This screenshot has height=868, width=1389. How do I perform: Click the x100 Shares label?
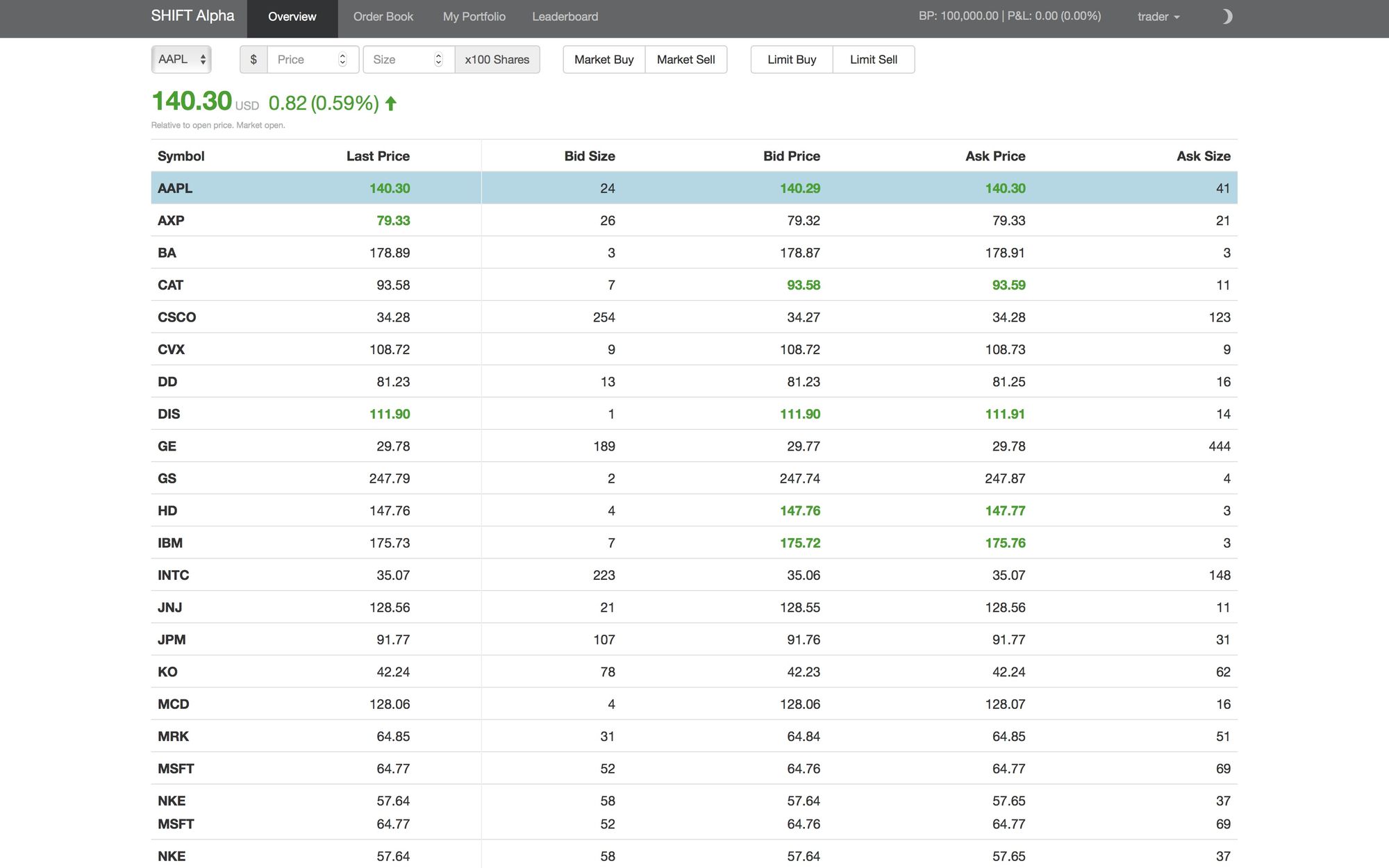point(497,60)
